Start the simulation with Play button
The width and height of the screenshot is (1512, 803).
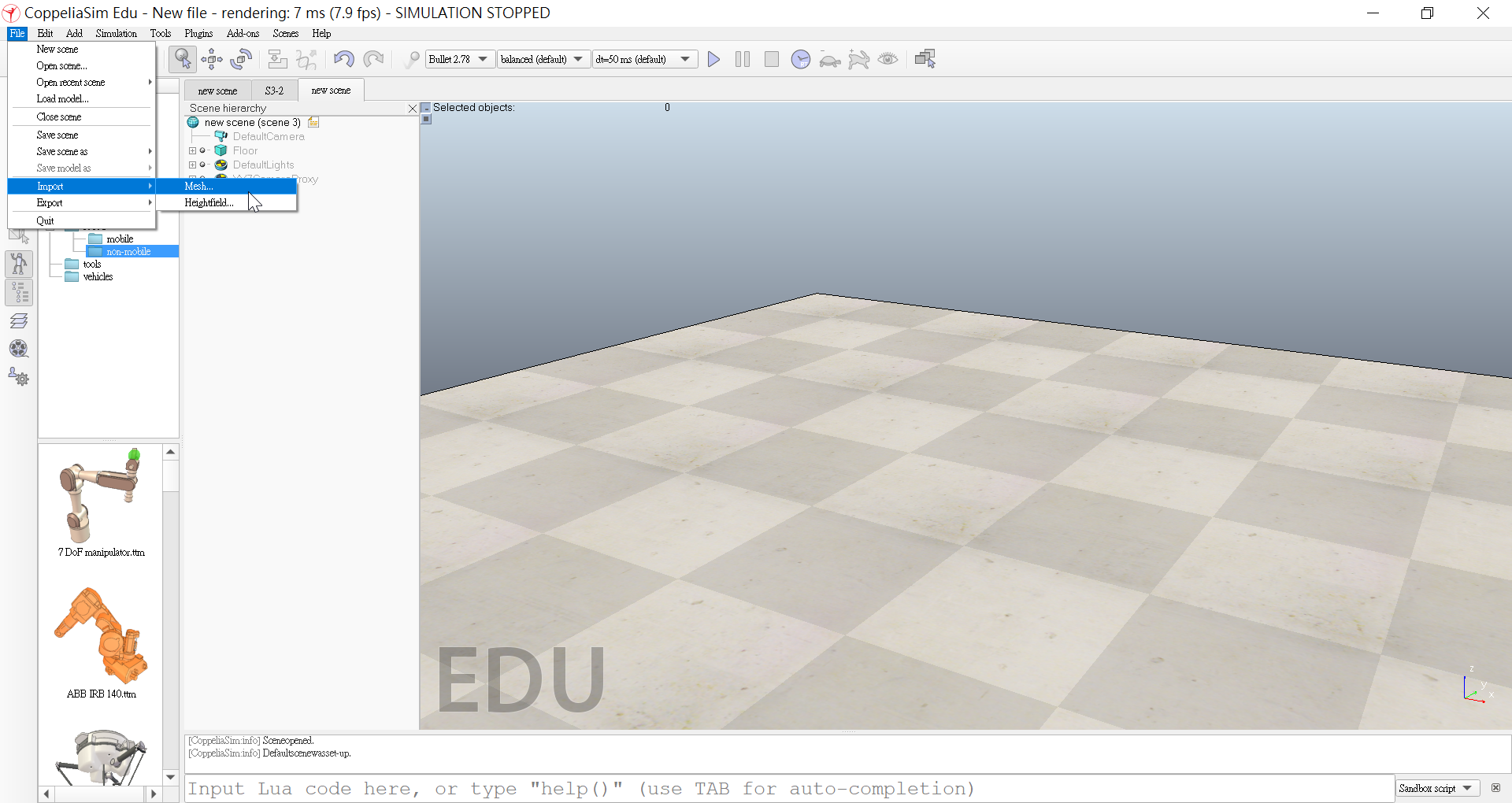coord(713,59)
